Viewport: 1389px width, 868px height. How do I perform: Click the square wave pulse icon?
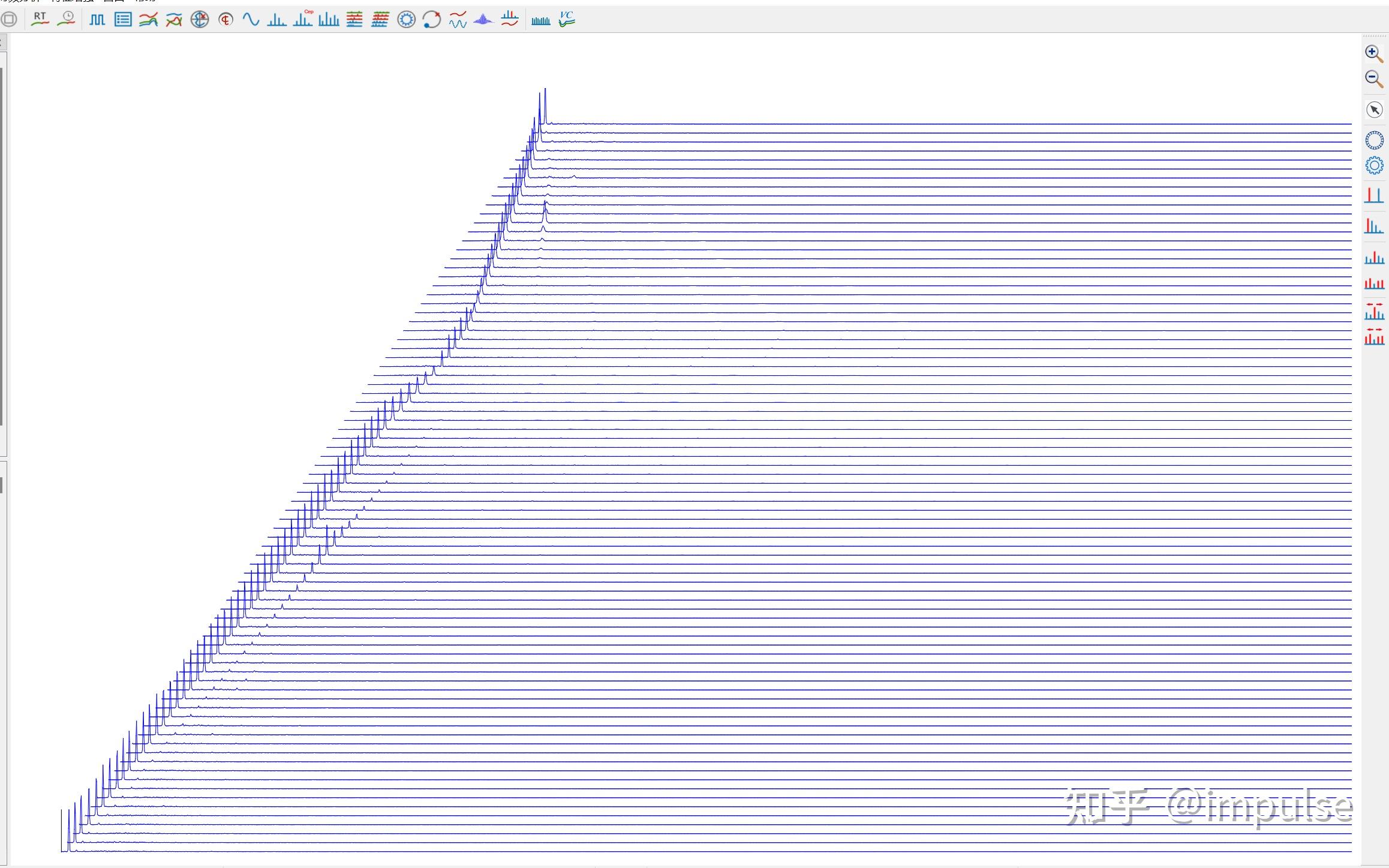coord(97,20)
